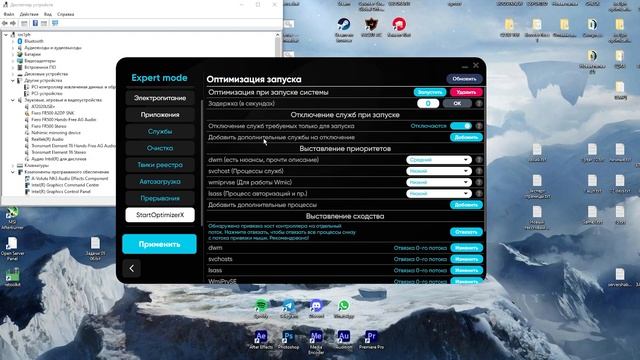This screenshot has width=640, height=360.
Task: Click the back chevron button in the optimizer sidebar
Action: [x=131, y=268]
